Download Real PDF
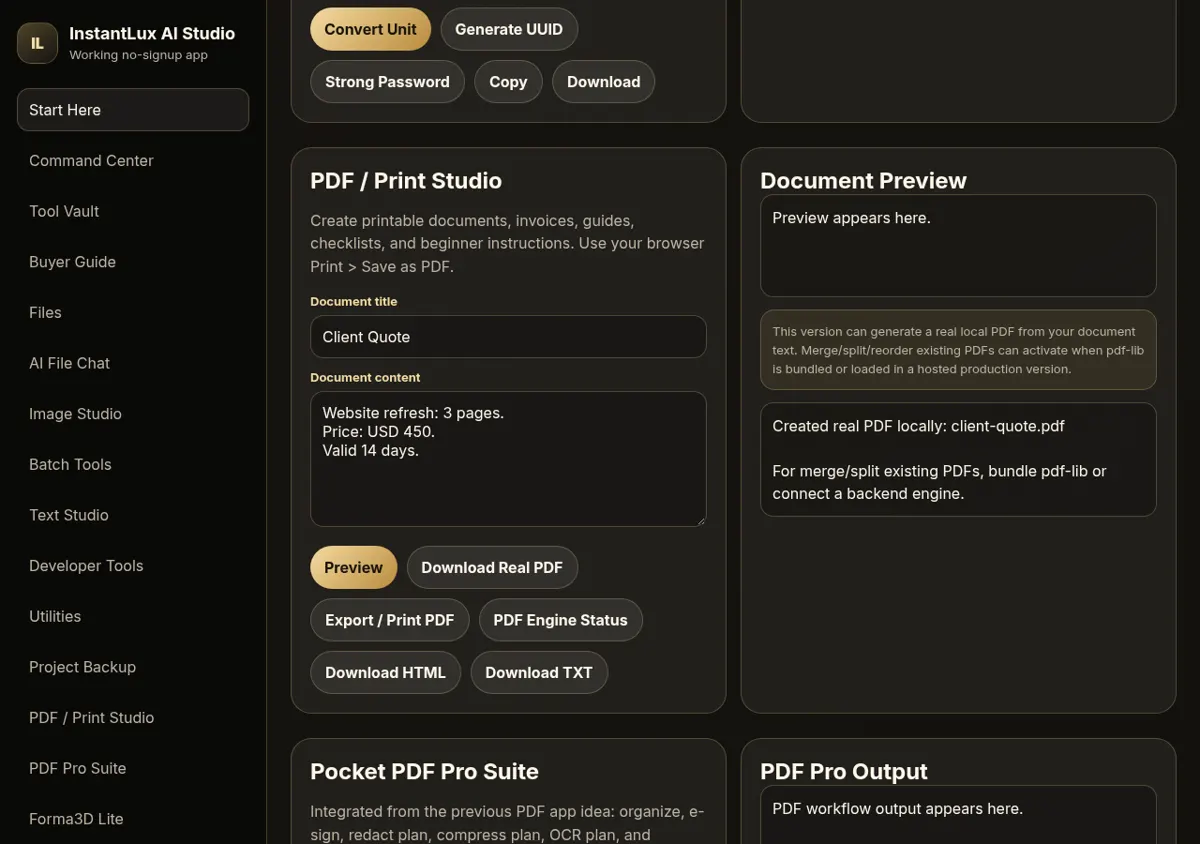This screenshot has width=1200, height=844. coord(492,568)
